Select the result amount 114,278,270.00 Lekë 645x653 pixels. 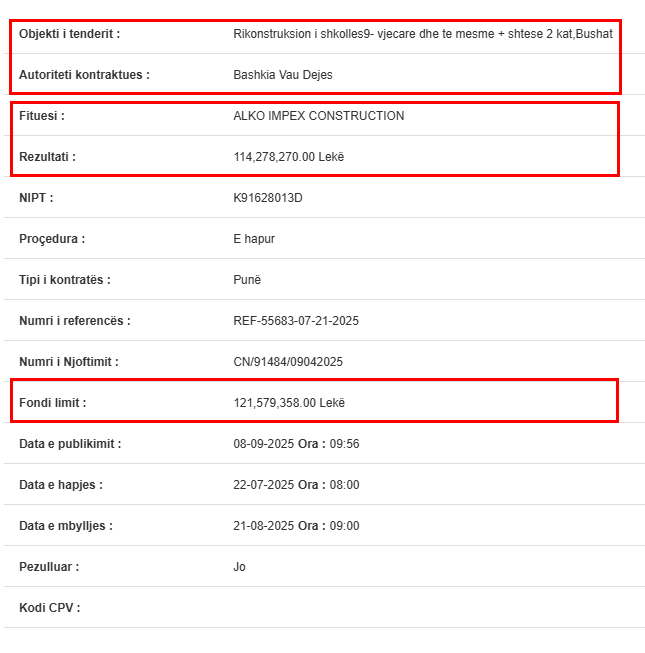coord(288,157)
